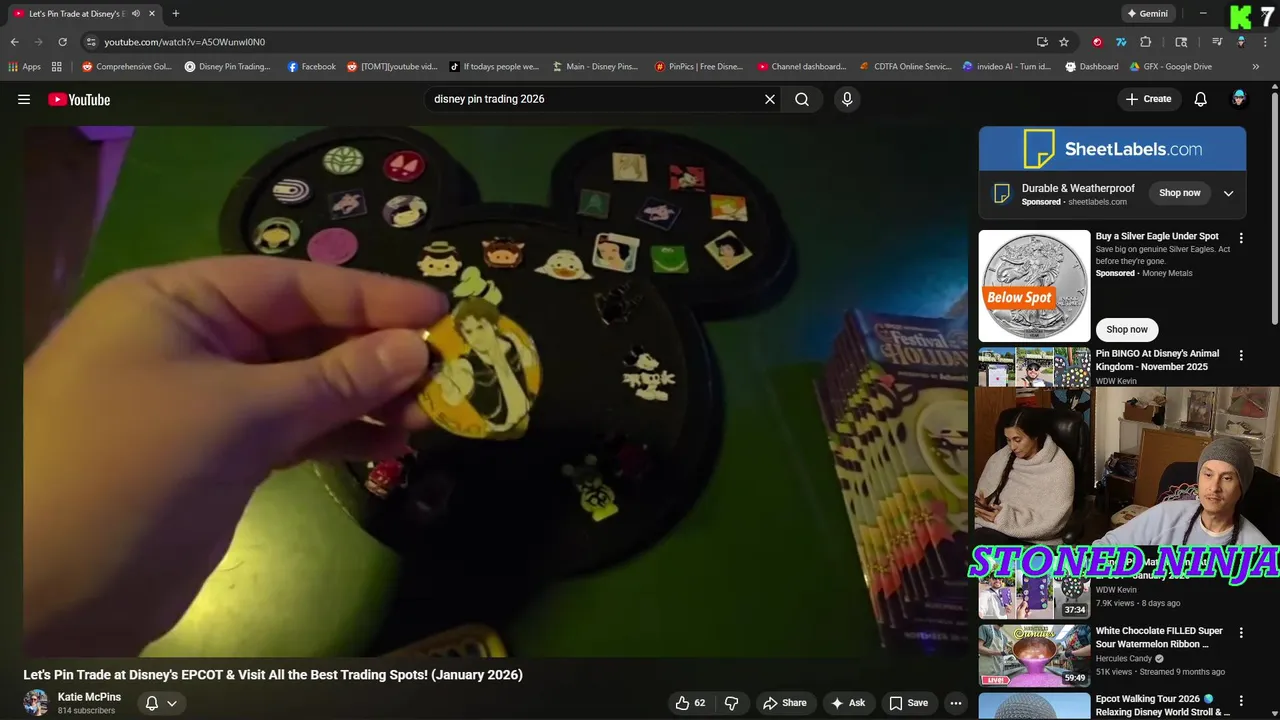Open the Facebook bookmark
The image size is (1280, 720).
click(x=312, y=67)
